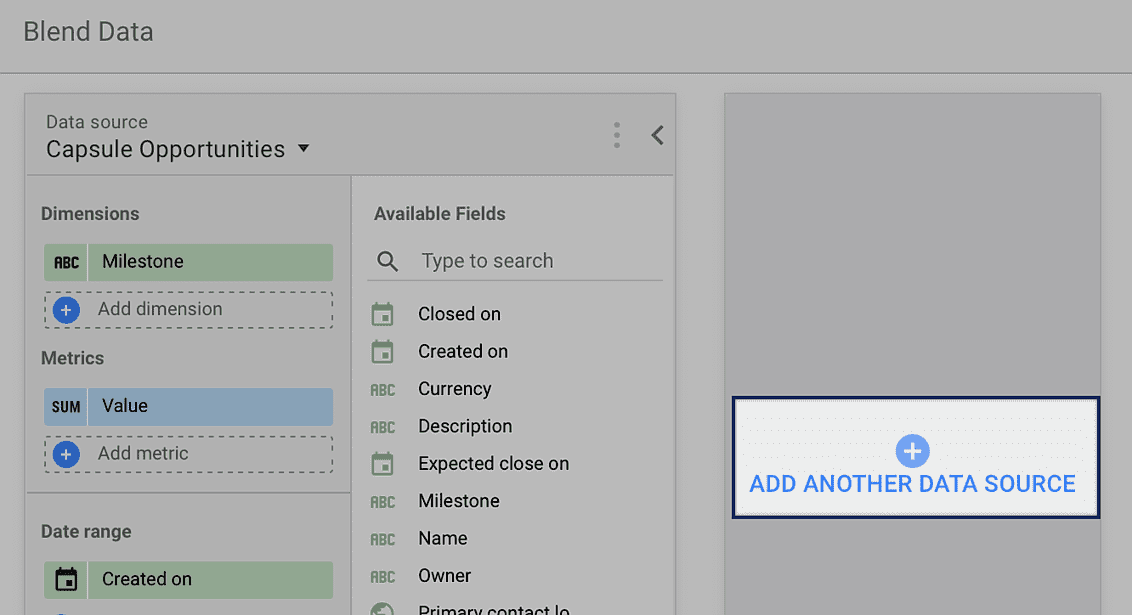The image size is (1132, 615).
Task: Click the plus icon above Add Another Data Source
Action: (913, 451)
